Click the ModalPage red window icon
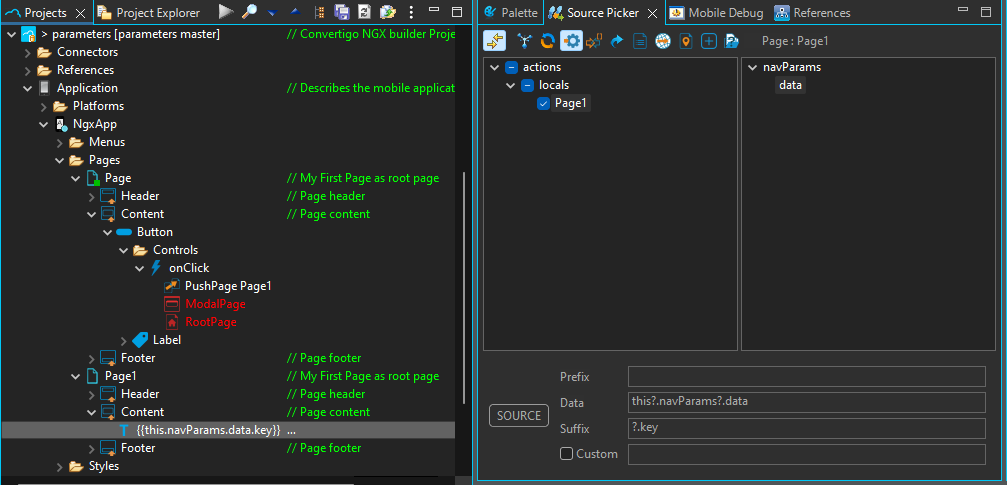Image resolution: width=1007 pixels, height=485 pixels. pos(171,304)
